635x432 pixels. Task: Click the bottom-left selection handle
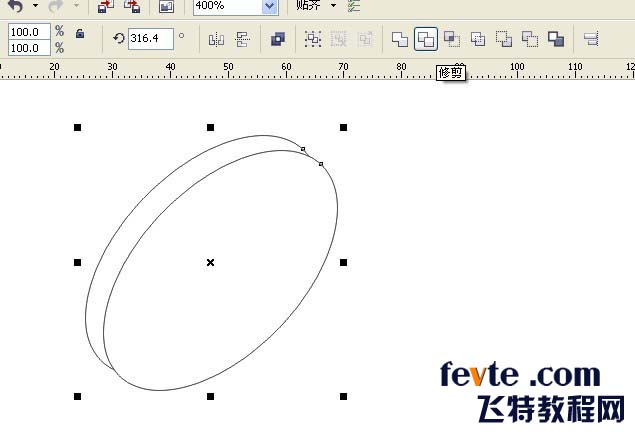77,396
